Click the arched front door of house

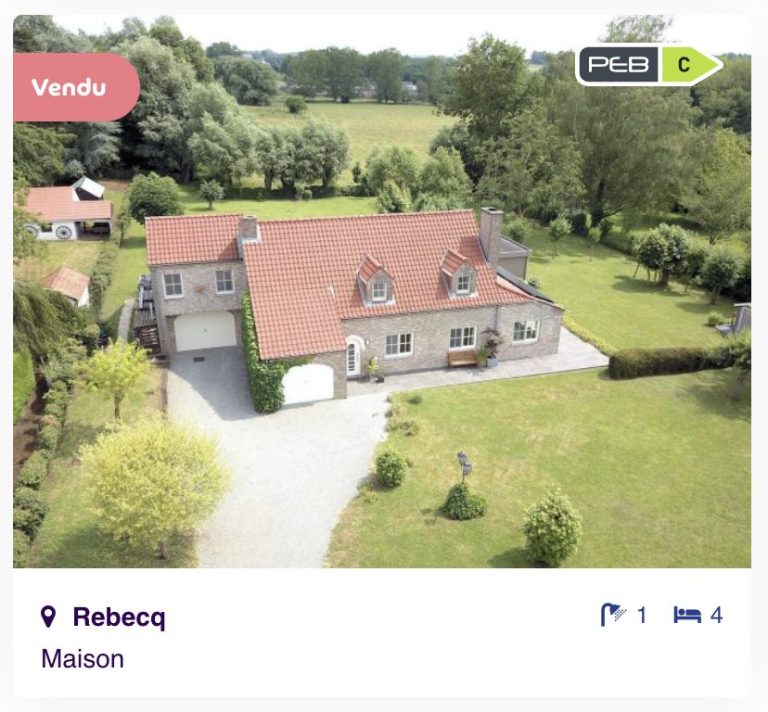pyautogui.click(x=353, y=358)
